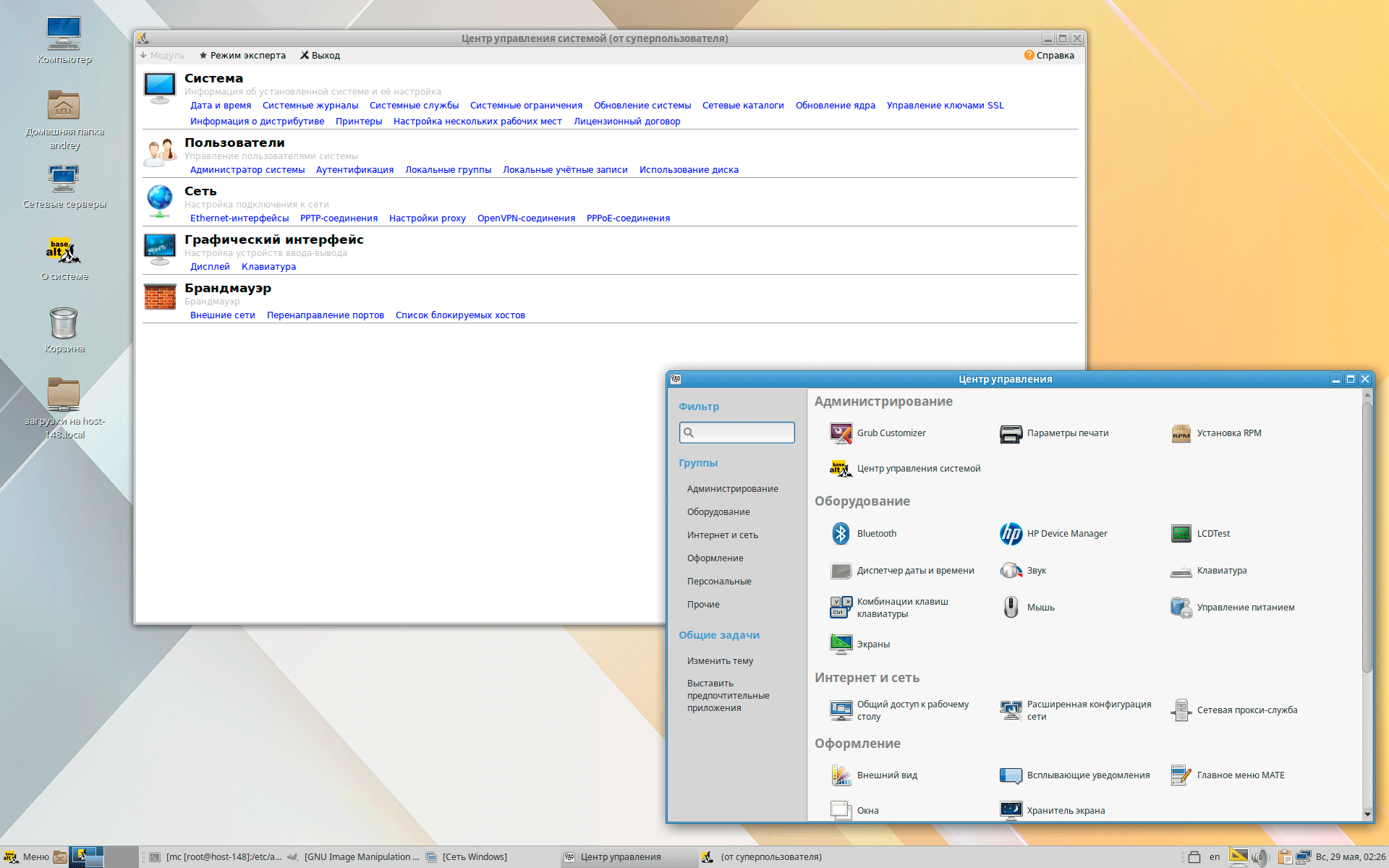The image size is (1389, 868).
Task: Open Корзина desktop icon
Action: point(64,323)
